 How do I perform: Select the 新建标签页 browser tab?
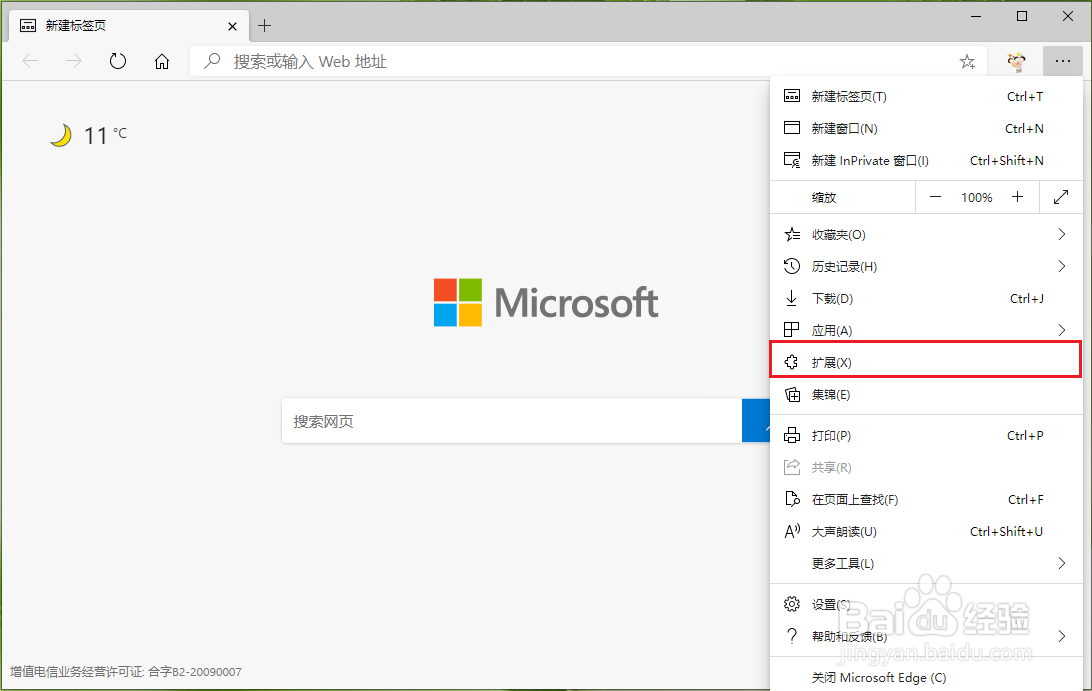[x=129, y=26]
